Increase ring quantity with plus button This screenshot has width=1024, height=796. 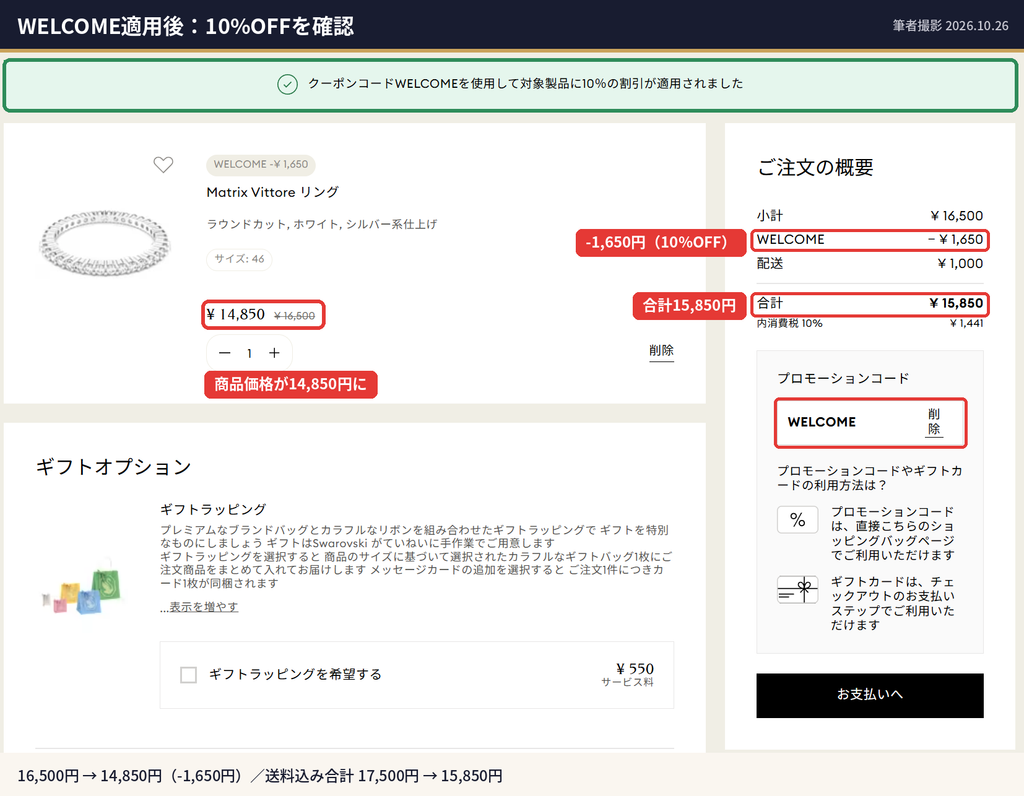click(274, 353)
